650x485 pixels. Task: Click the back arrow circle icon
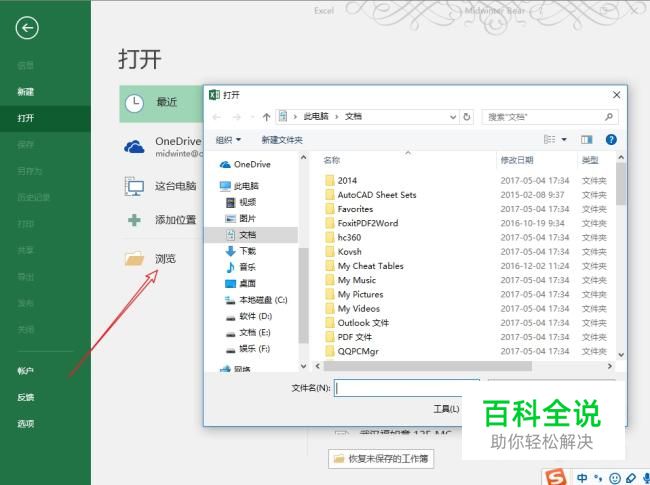point(27,28)
